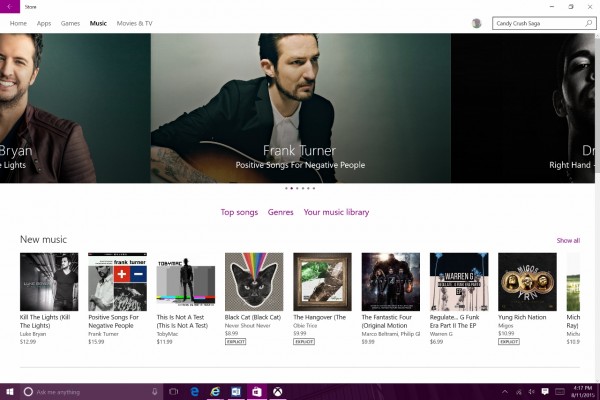The height and width of the screenshot is (400, 600).
Task: Launch Microsoft Edge from taskbar
Action: (x=195, y=392)
